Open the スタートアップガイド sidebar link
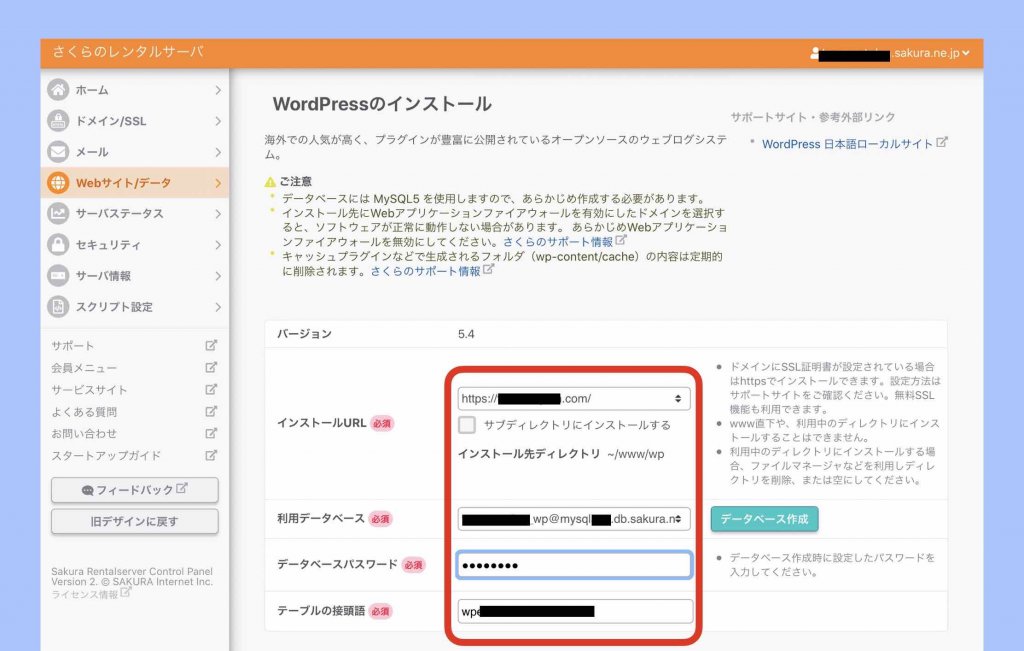This screenshot has width=1024, height=651. point(106,455)
